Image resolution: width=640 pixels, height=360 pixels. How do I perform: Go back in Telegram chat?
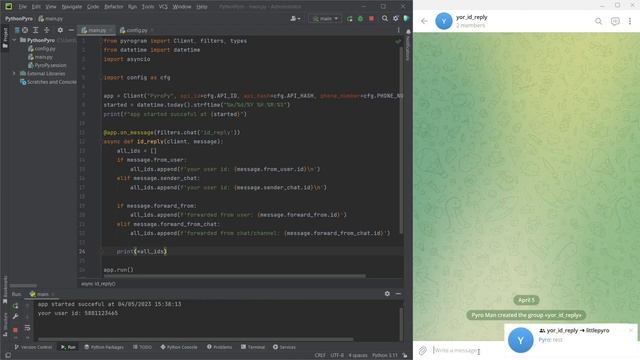point(424,21)
